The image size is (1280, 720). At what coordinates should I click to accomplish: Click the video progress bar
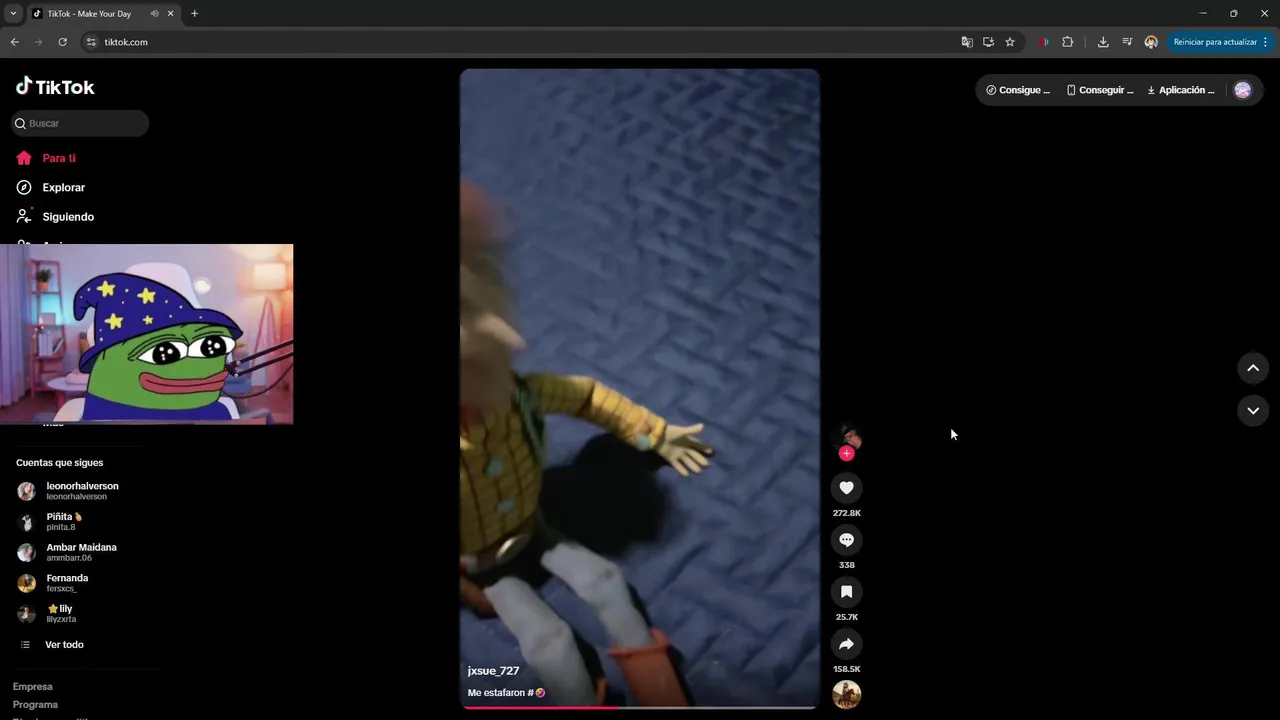tap(638, 707)
